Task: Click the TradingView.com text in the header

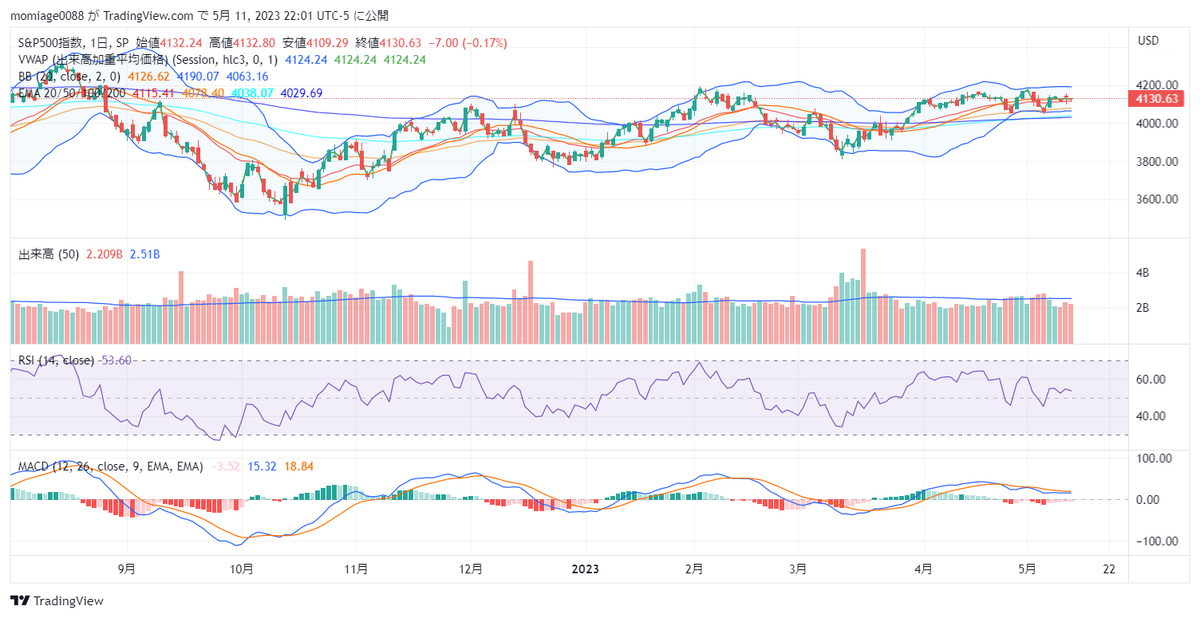Action: pos(150,16)
